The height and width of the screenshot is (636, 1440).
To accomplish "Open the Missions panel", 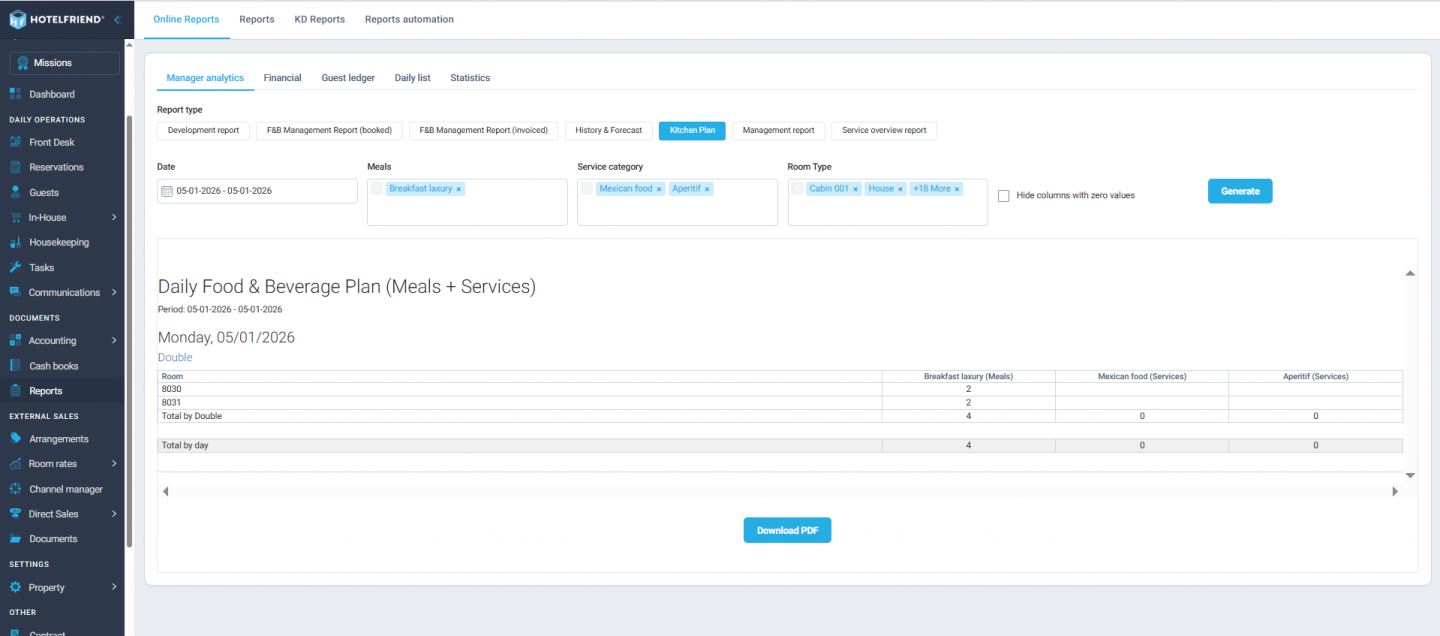I will point(63,62).
